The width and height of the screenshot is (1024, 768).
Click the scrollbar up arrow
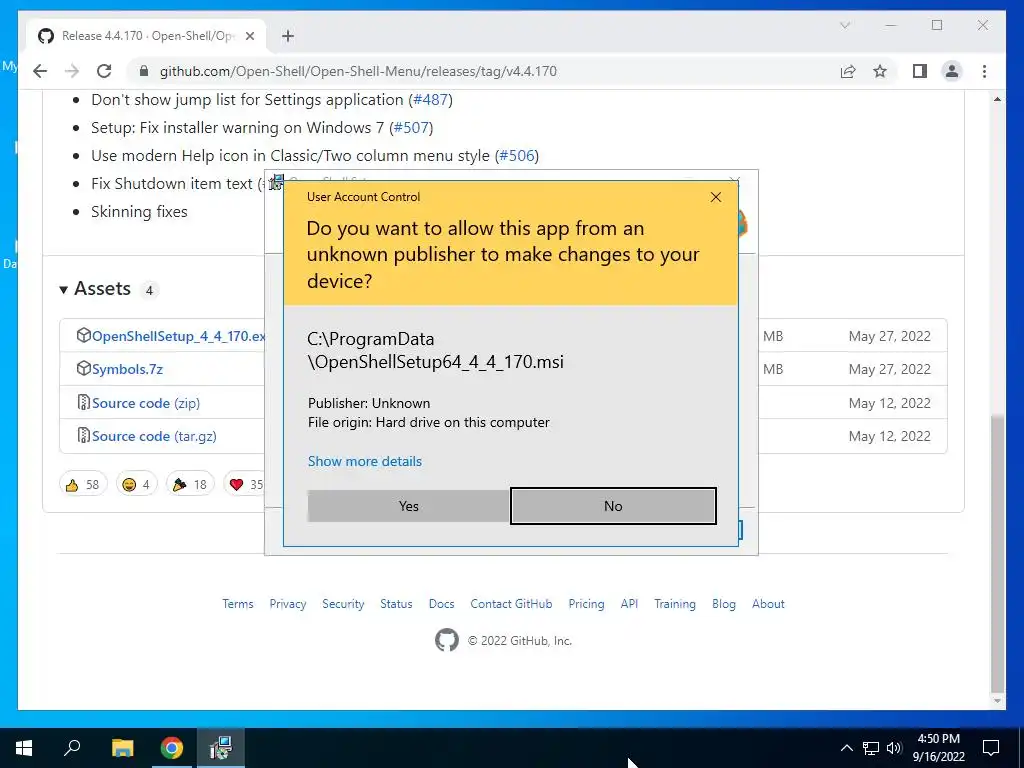(997, 99)
